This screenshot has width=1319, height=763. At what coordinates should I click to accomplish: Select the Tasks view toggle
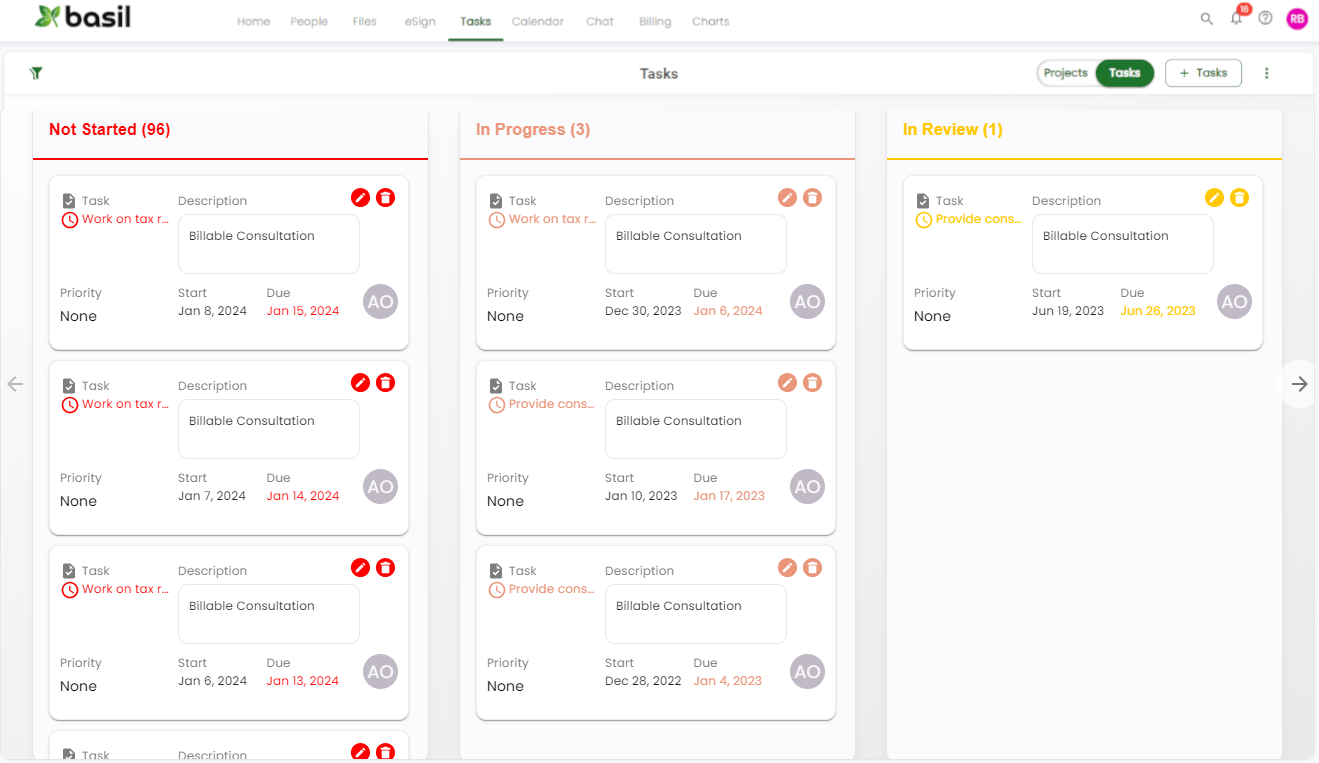(x=1125, y=72)
